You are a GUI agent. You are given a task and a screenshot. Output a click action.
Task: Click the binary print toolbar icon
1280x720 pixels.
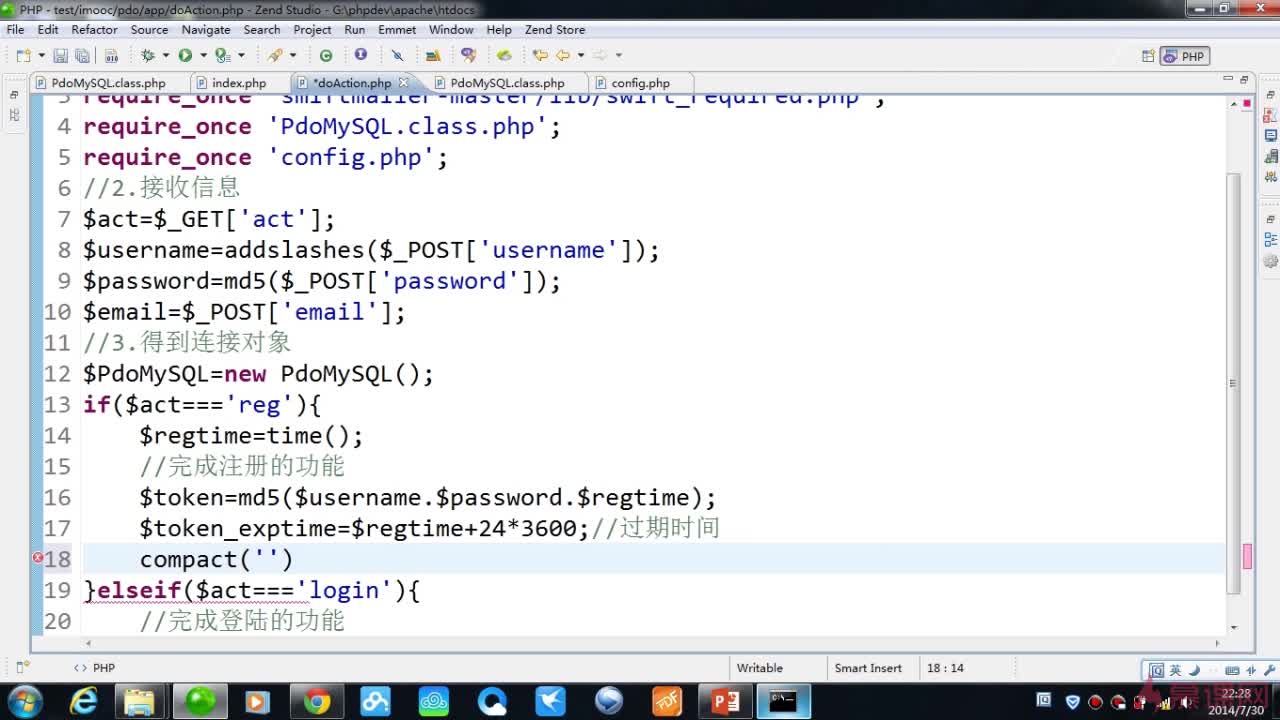[x=111, y=56]
